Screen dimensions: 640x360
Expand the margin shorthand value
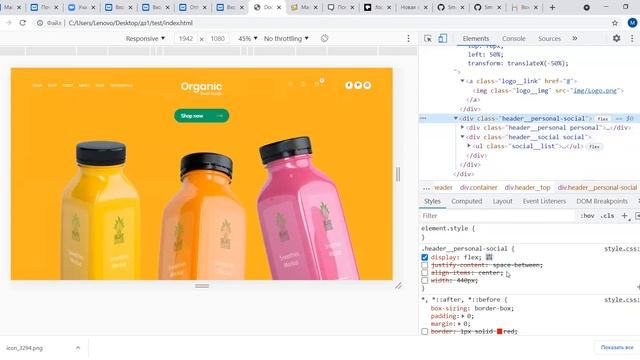[x=459, y=324]
